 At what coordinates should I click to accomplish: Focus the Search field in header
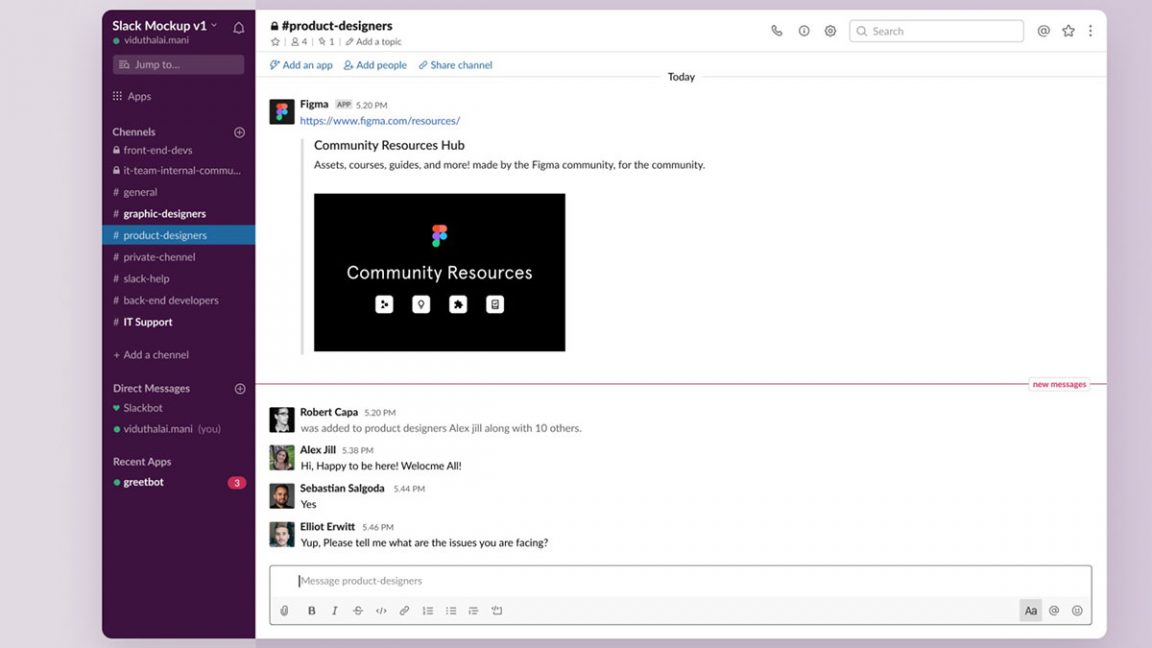(x=936, y=31)
